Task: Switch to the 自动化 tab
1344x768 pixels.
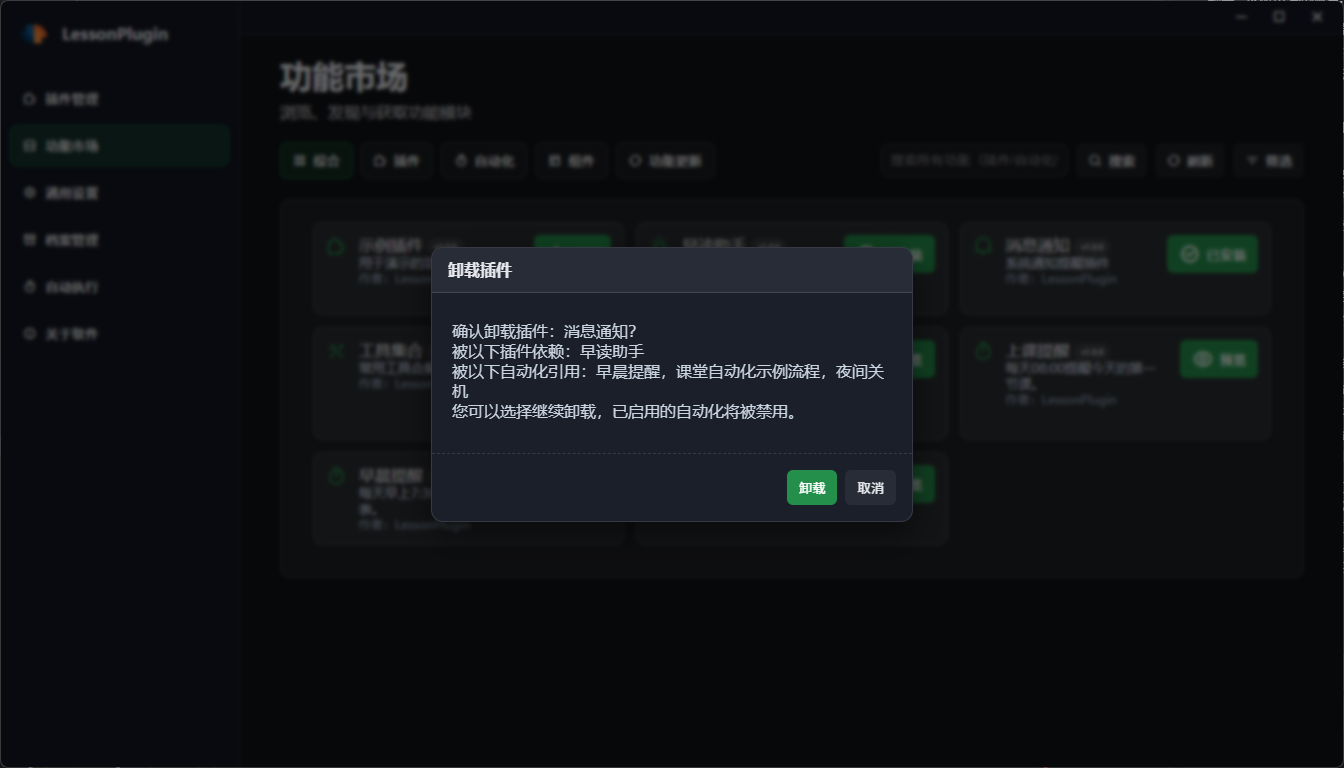Action: (x=484, y=160)
